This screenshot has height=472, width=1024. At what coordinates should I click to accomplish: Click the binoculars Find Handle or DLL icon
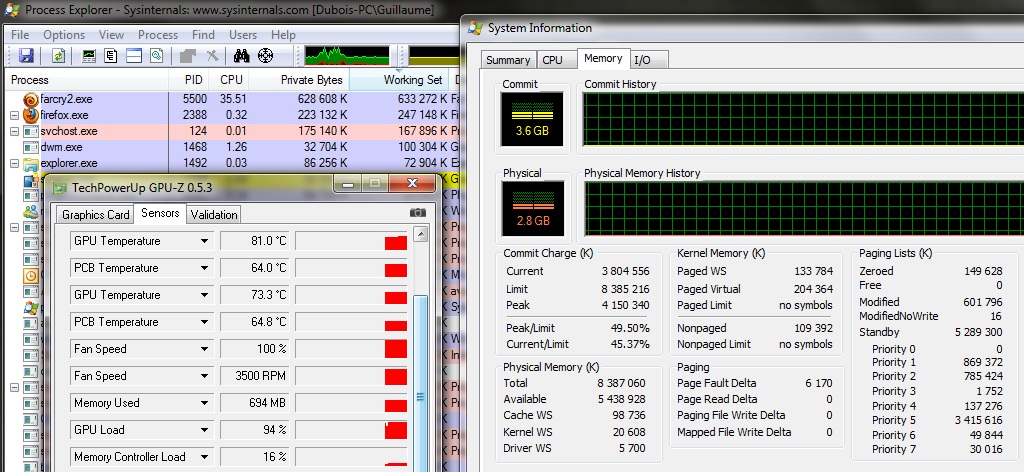241,56
